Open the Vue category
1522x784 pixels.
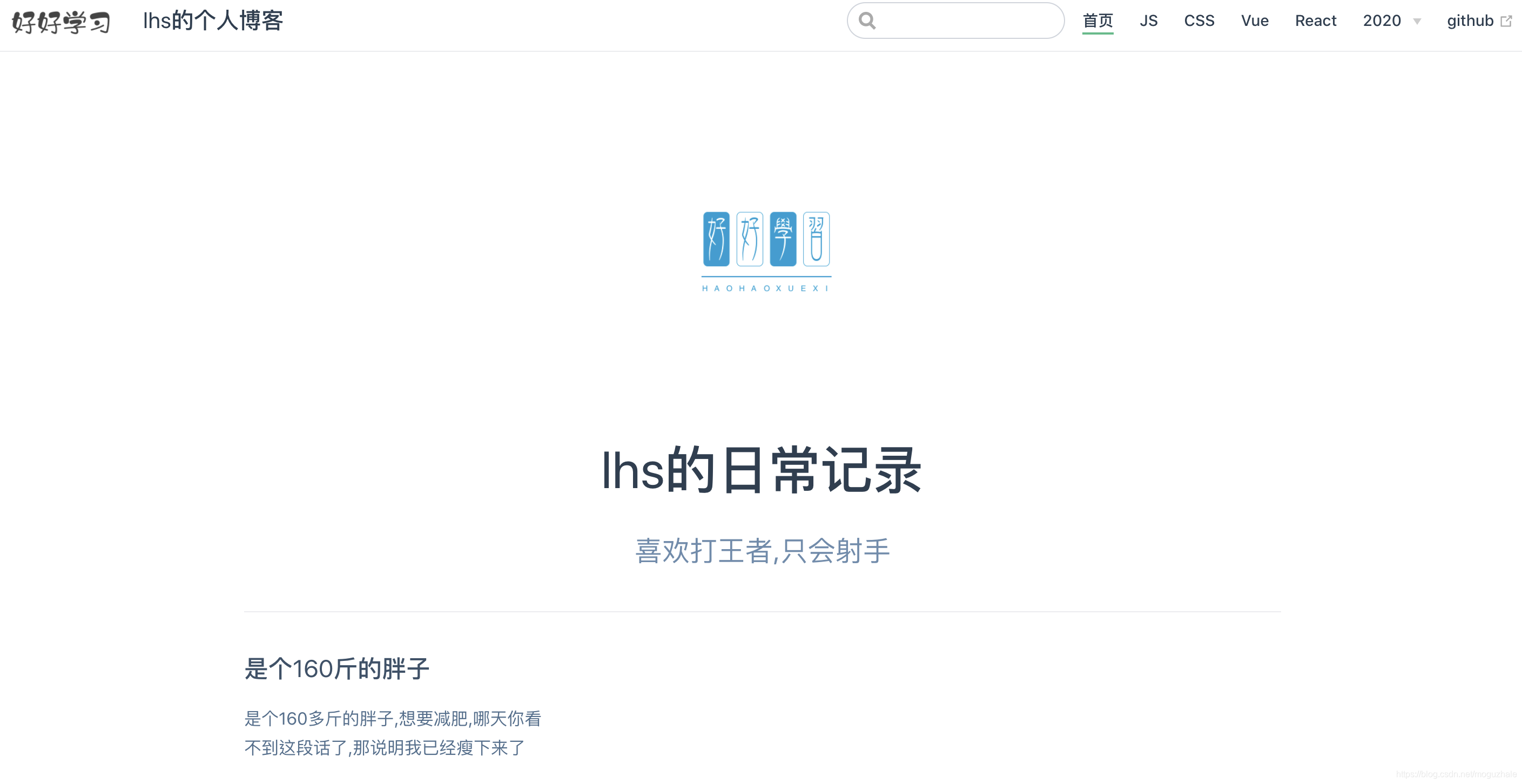tap(1255, 21)
